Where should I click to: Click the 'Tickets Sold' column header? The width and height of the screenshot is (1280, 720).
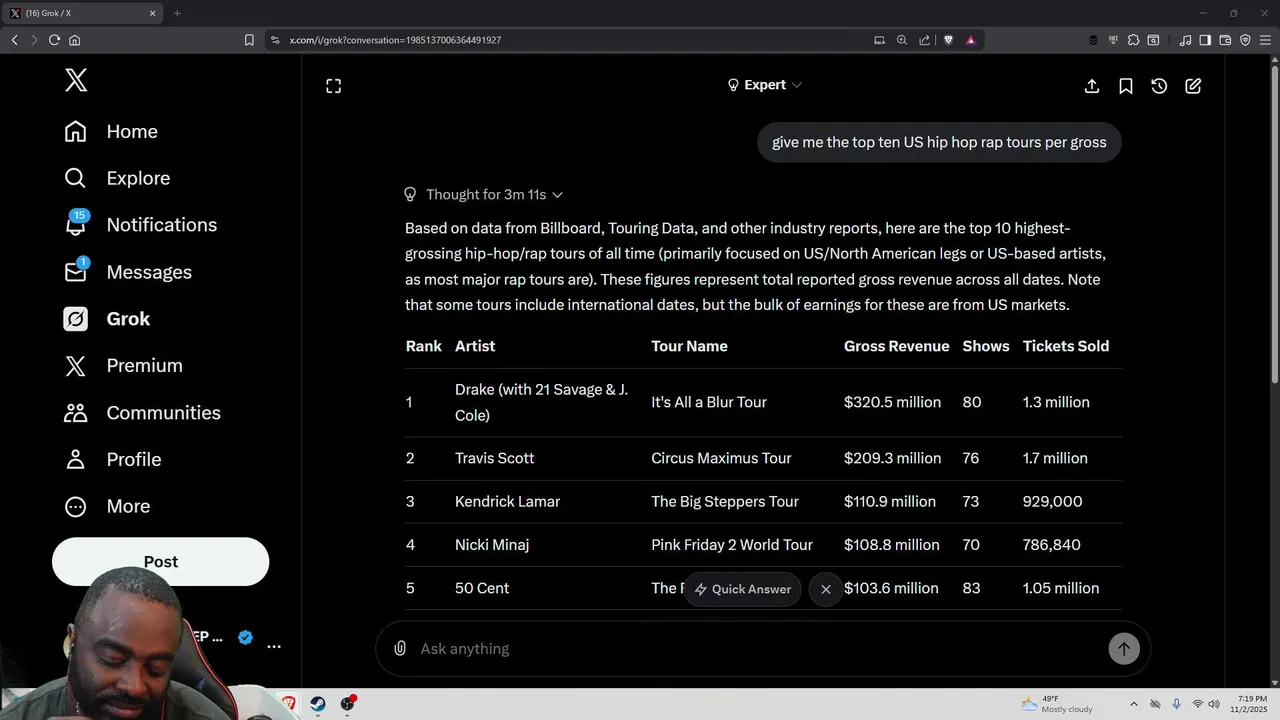click(1065, 346)
